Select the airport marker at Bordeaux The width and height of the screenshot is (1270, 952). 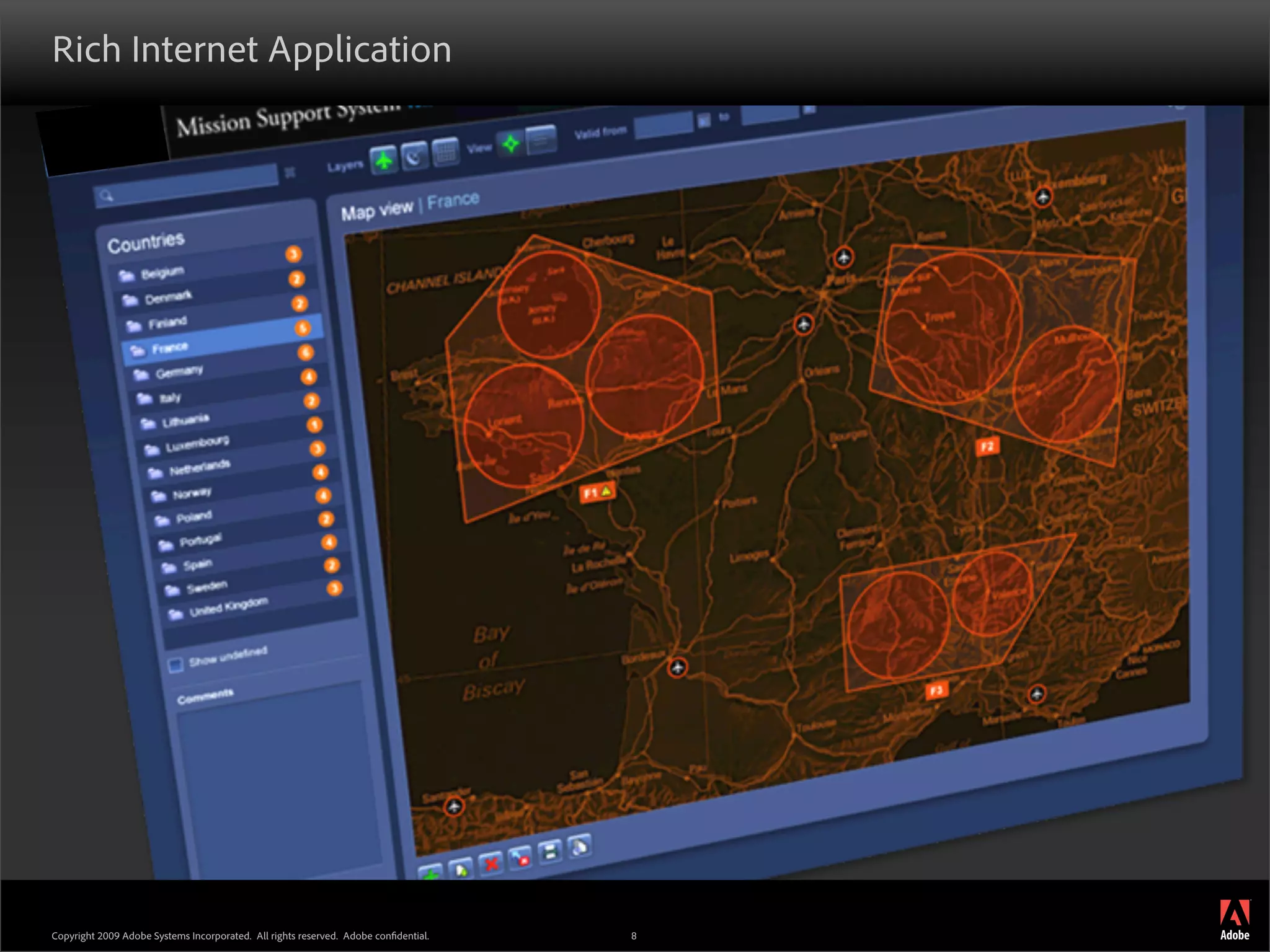pos(677,668)
